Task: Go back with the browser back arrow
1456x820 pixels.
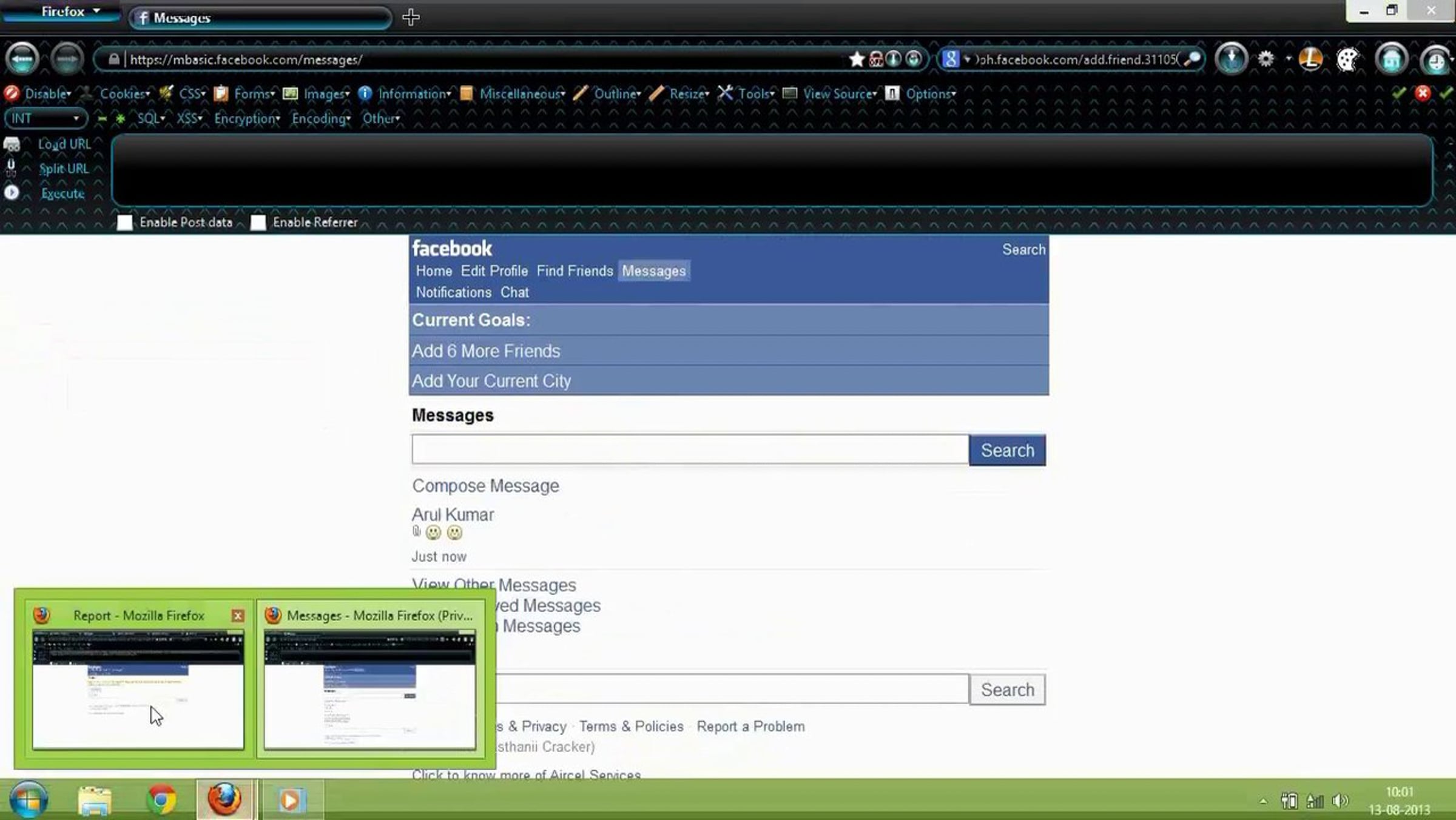Action: [22, 59]
